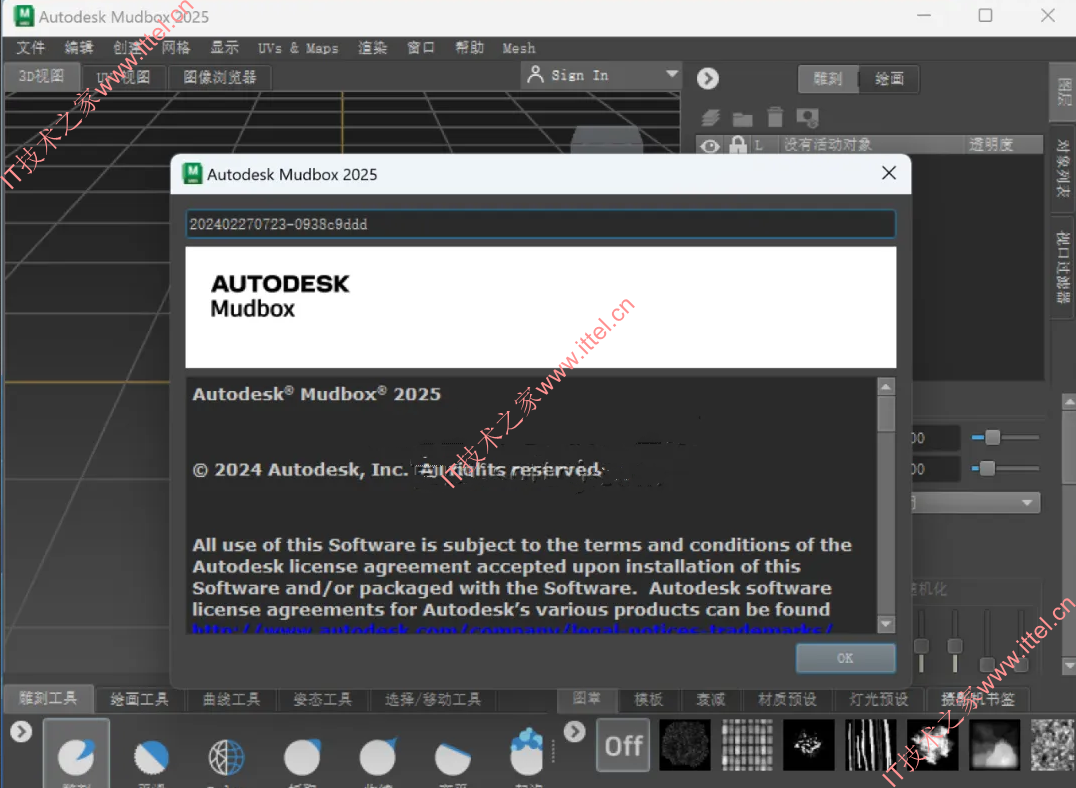Open the properties dropdown below the sliders
Image resolution: width=1076 pixels, height=788 pixels.
coord(976,502)
